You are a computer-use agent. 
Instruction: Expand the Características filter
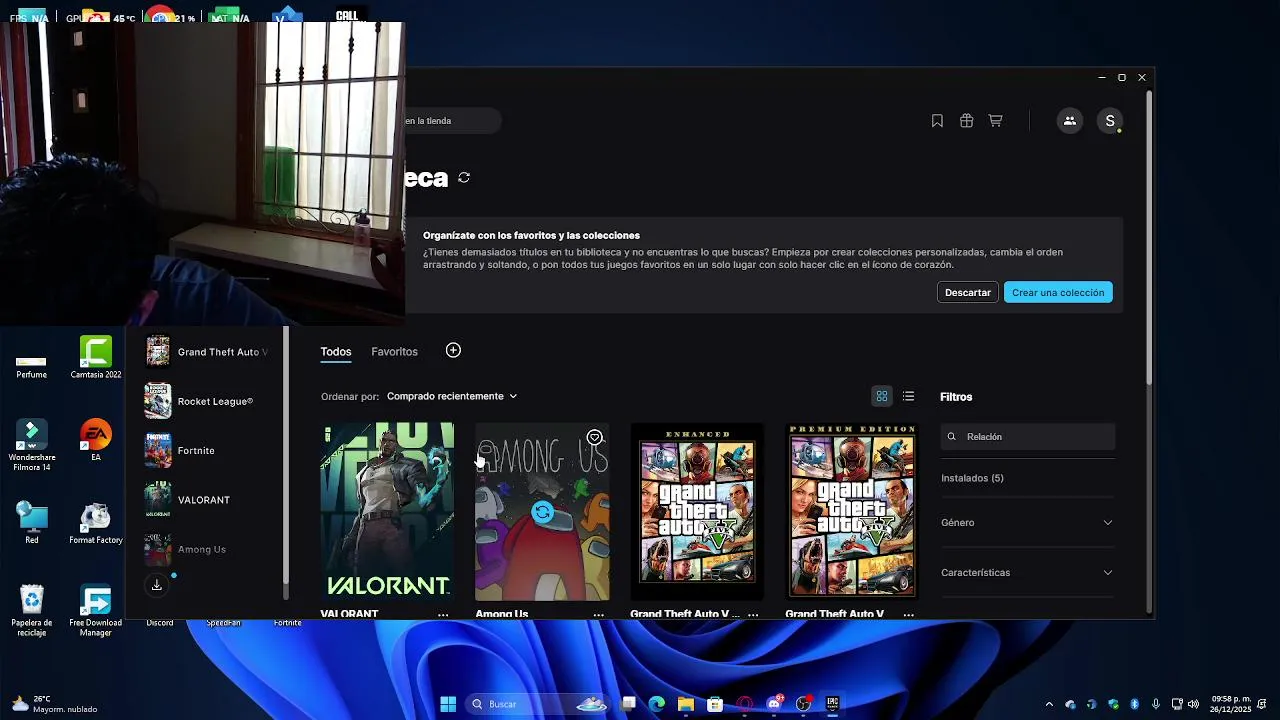click(x=1027, y=573)
